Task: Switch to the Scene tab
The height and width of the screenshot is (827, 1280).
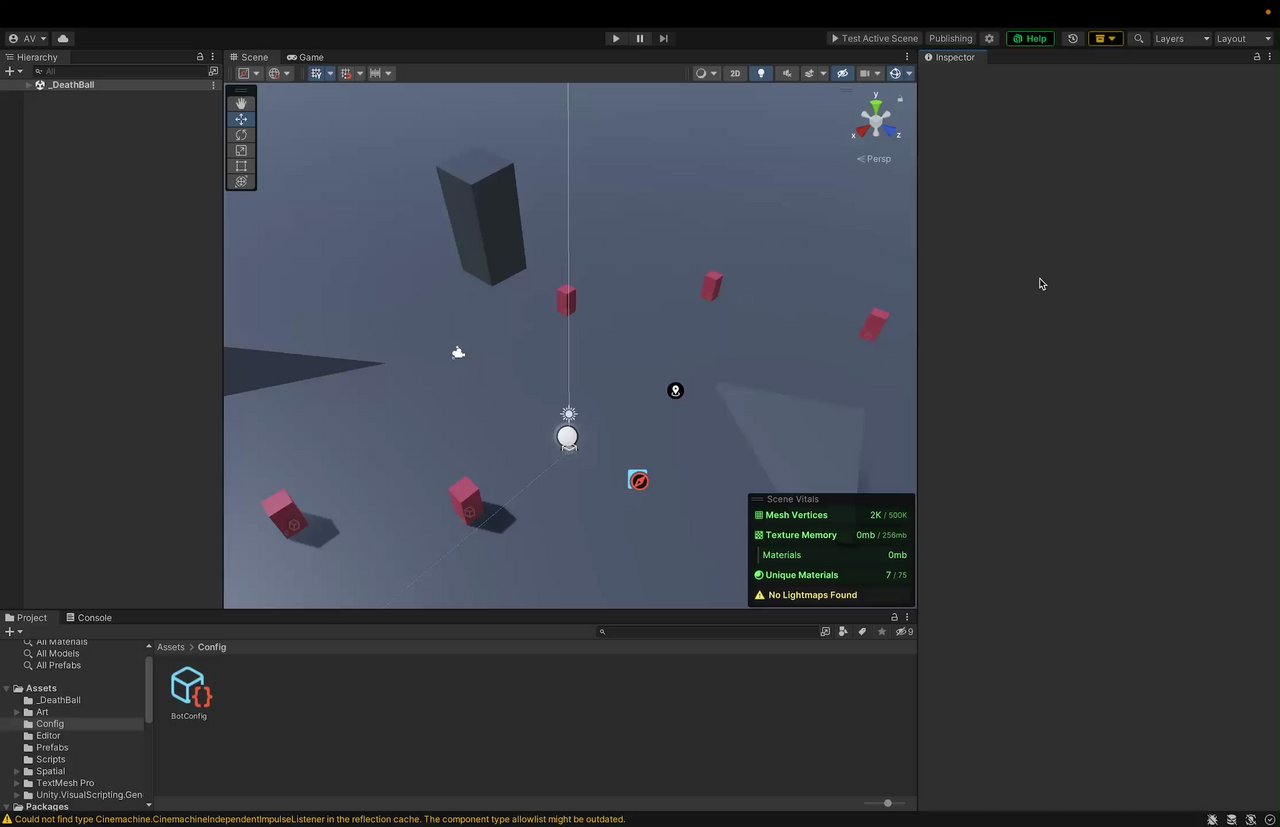Action: point(249,57)
